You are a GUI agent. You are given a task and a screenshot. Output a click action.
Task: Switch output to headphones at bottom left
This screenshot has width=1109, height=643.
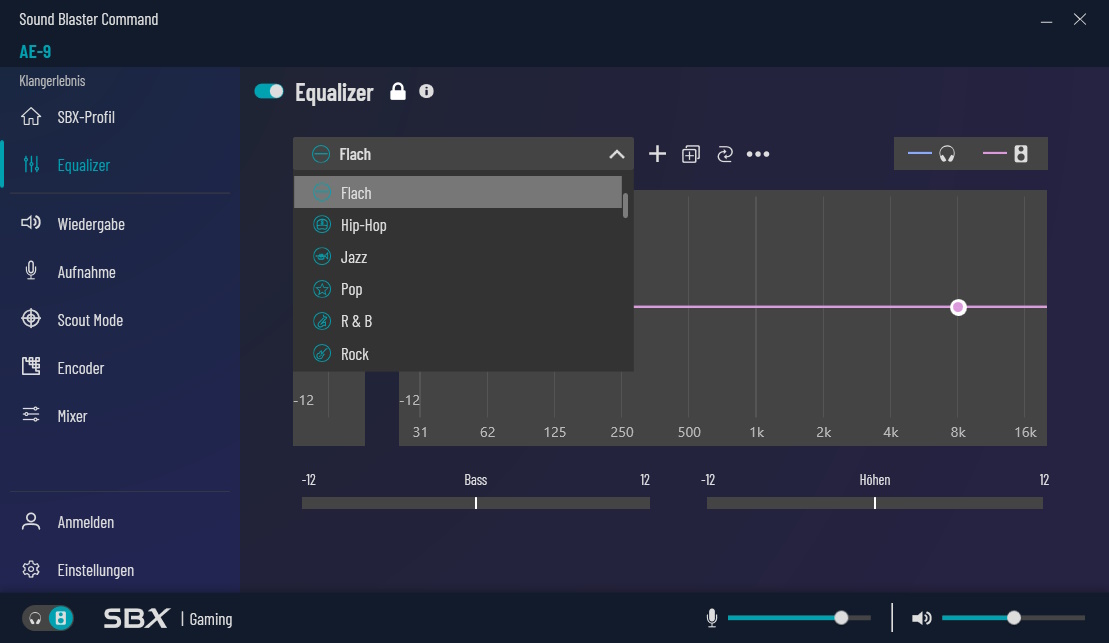click(x=34, y=618)
